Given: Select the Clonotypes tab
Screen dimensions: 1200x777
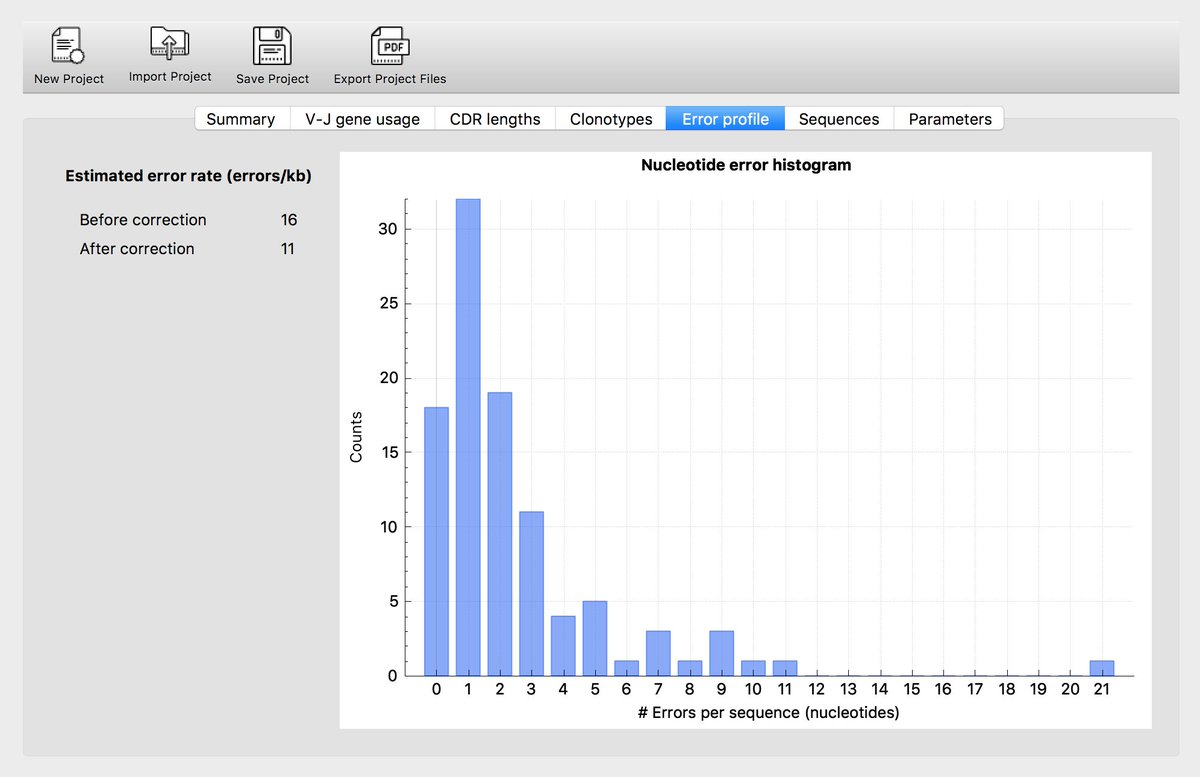Looking at the screenshot, I should 611,119.
